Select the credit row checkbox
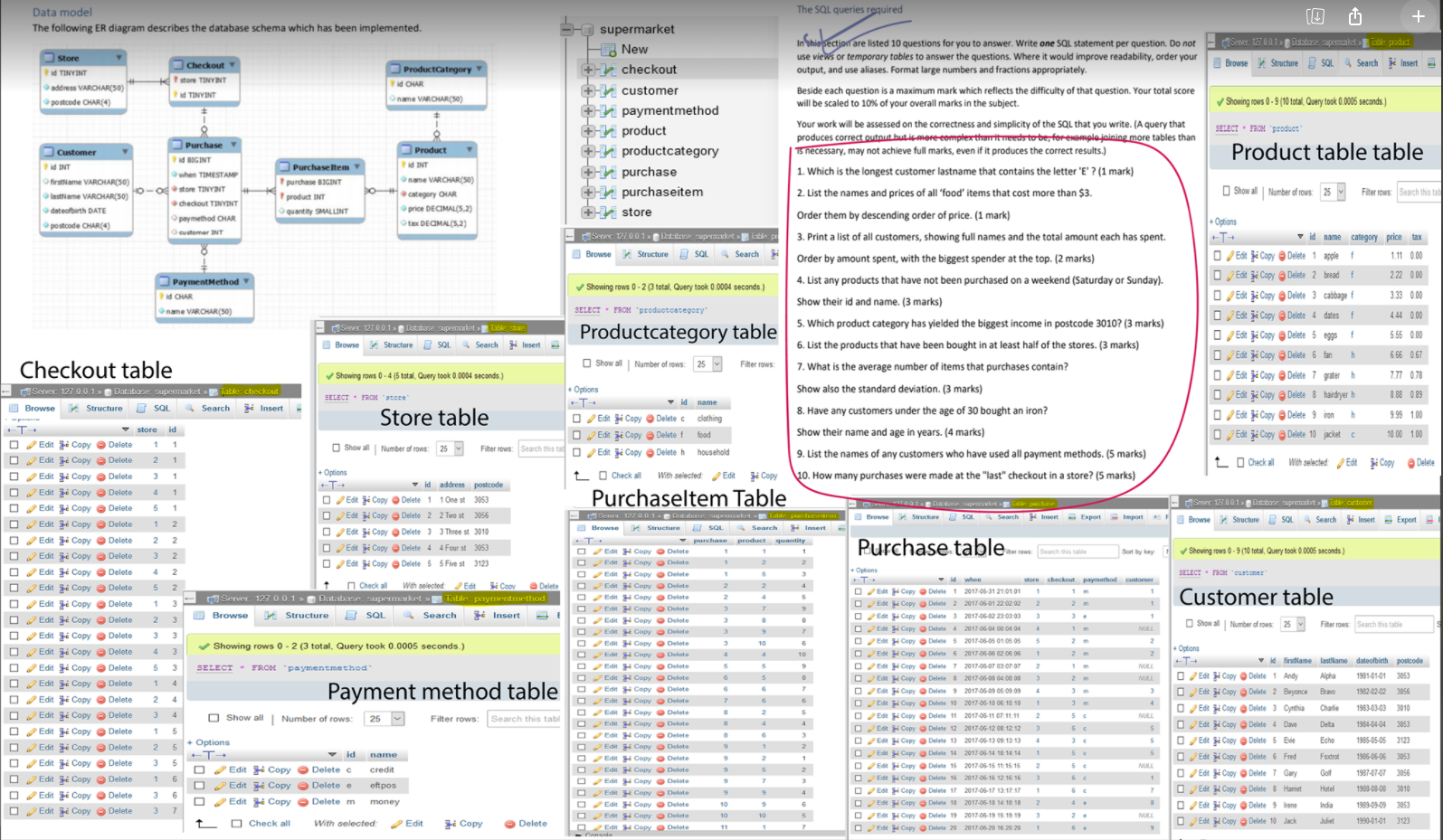Image resolution: width=1443 pixels, height=840 pixels. pyautogui.click(x=199, y=770)
